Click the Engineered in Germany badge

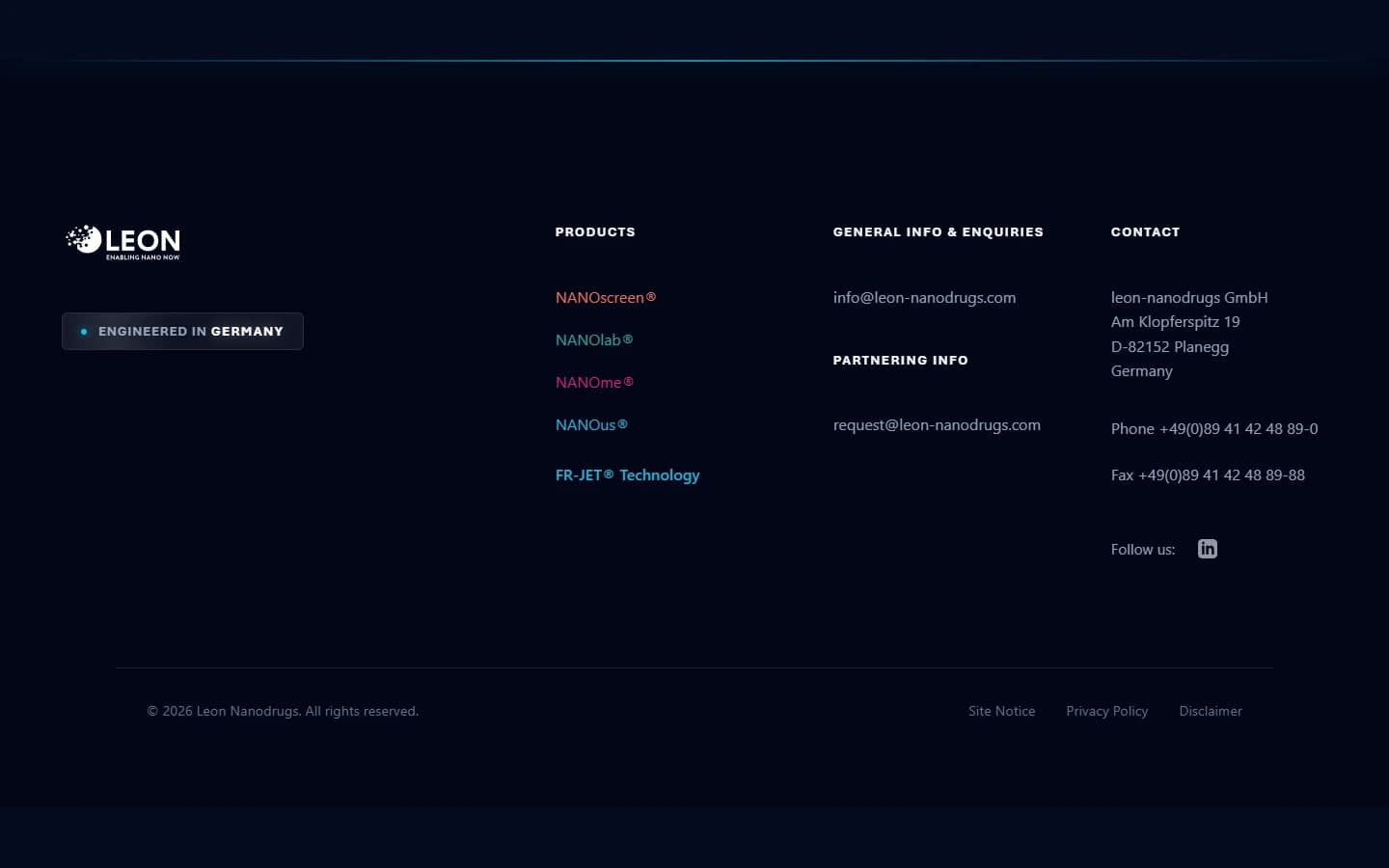182,331
